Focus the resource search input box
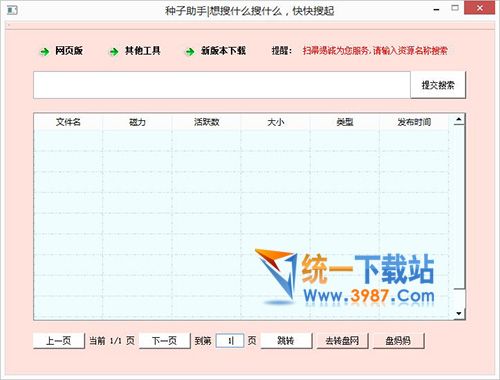The image size is (500, 380). pos(222,85)
